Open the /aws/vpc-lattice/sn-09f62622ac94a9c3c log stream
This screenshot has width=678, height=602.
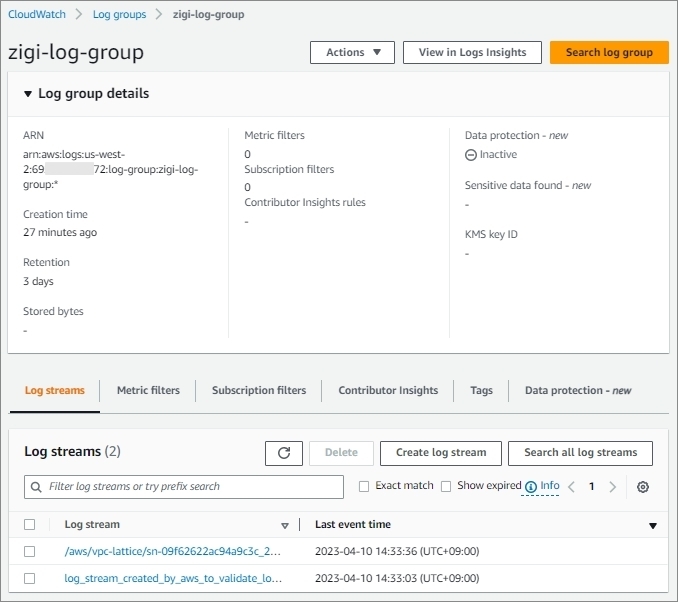pyautogui.click(x=173, y=551)
